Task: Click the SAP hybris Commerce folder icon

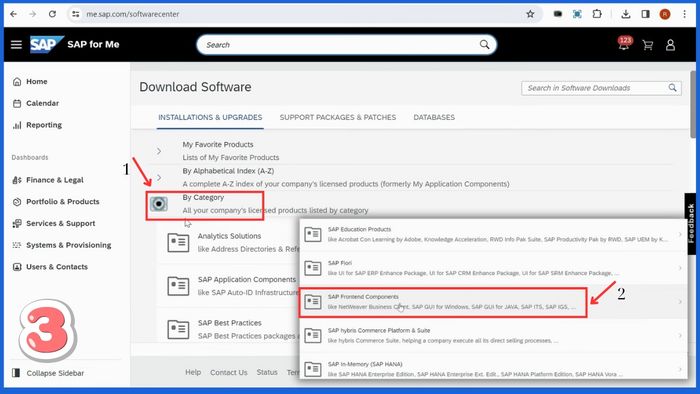Action: [312, 336]
